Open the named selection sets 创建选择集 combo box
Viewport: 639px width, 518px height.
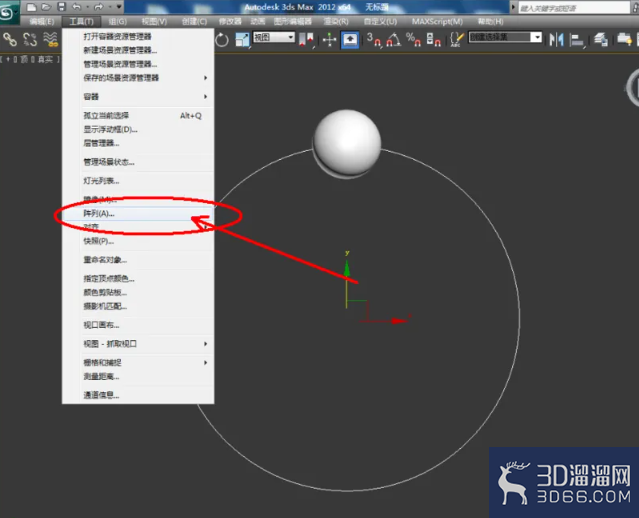(x=505, y=37)
